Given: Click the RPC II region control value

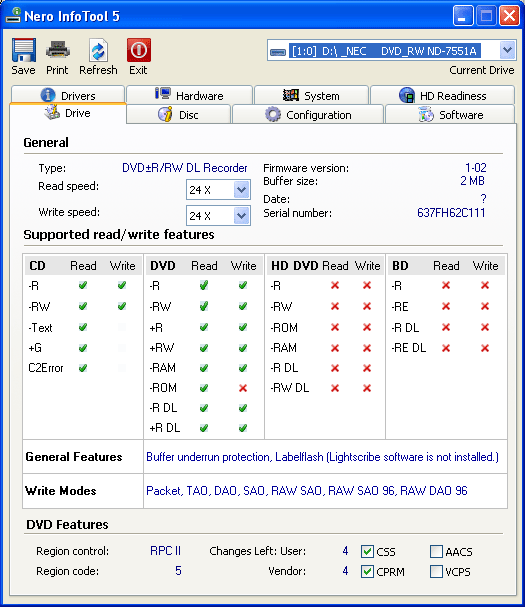Looking at the screenshot, I should 165,550.
